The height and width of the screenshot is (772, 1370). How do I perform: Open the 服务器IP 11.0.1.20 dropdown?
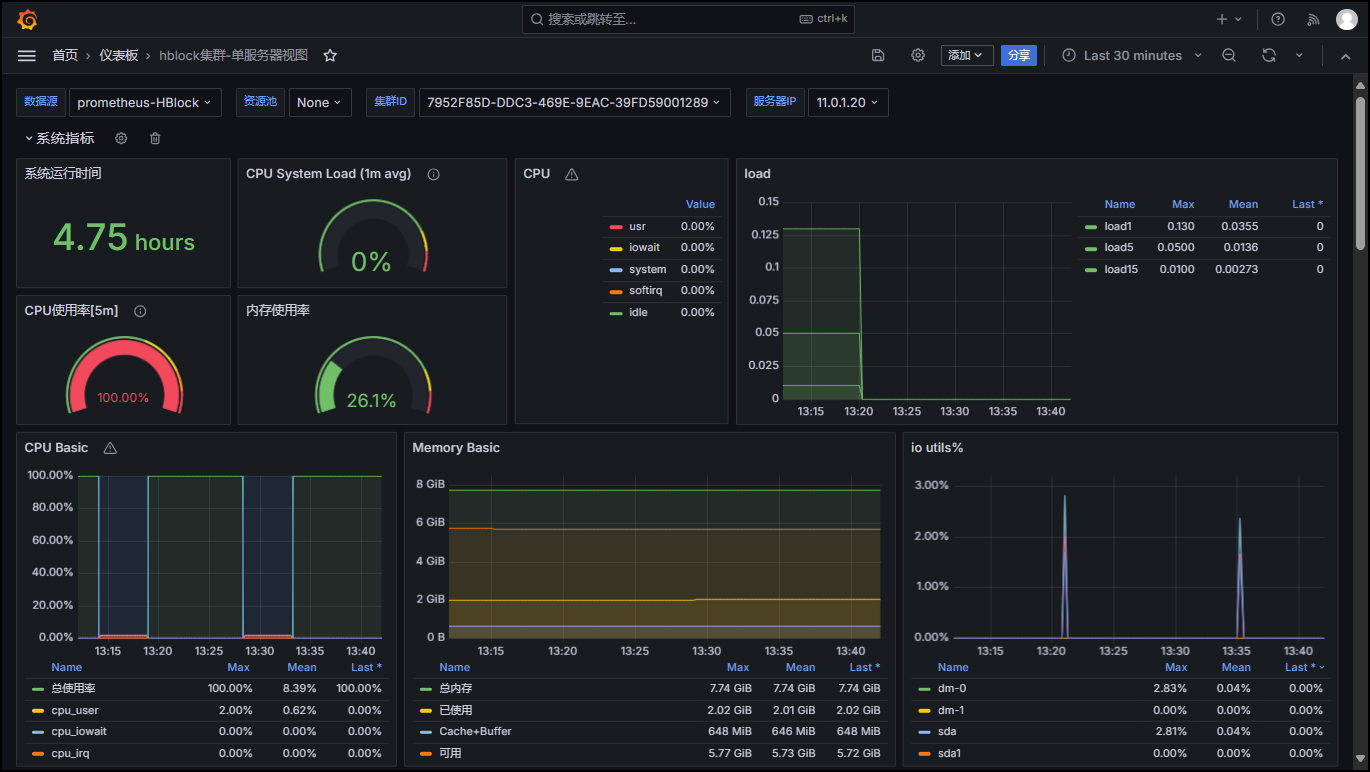(848, 102)
